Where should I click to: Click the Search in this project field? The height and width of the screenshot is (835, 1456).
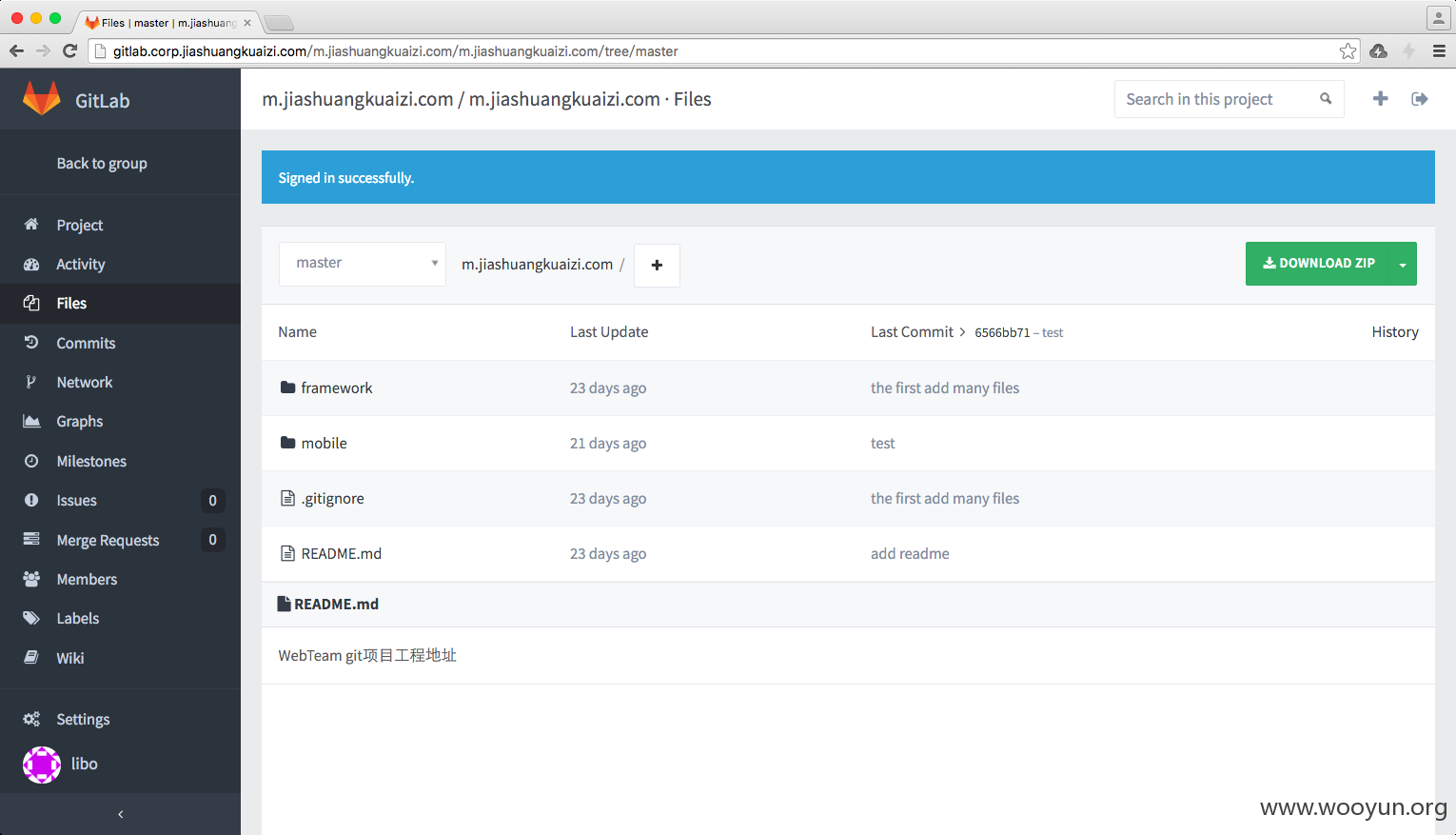click(1229, 98)
